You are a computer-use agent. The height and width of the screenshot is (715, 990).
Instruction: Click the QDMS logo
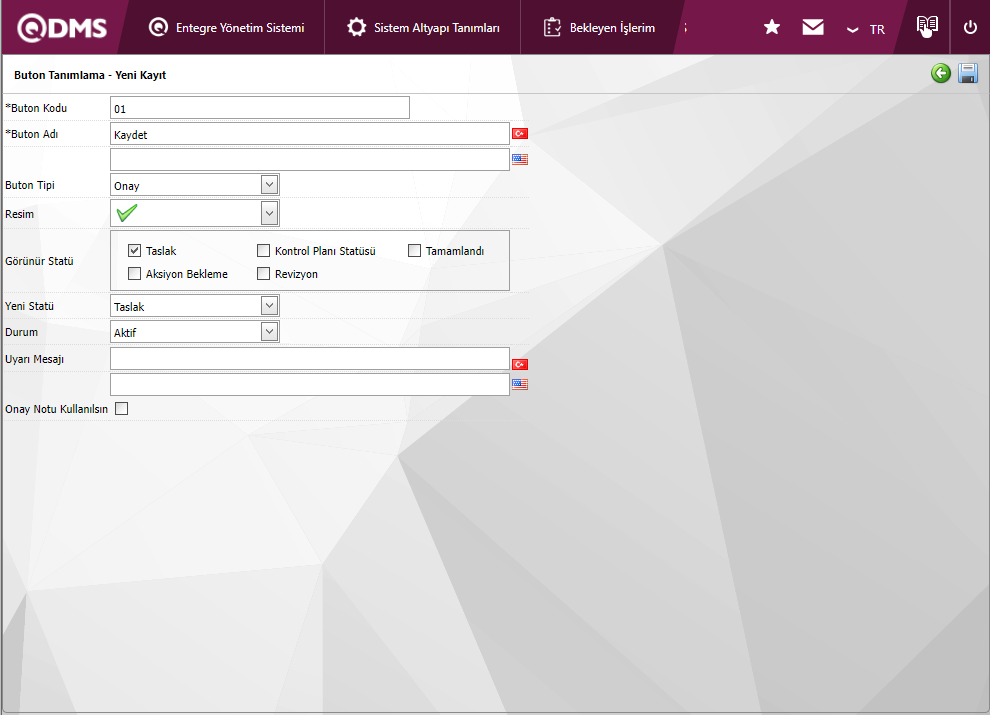point(62,28)
